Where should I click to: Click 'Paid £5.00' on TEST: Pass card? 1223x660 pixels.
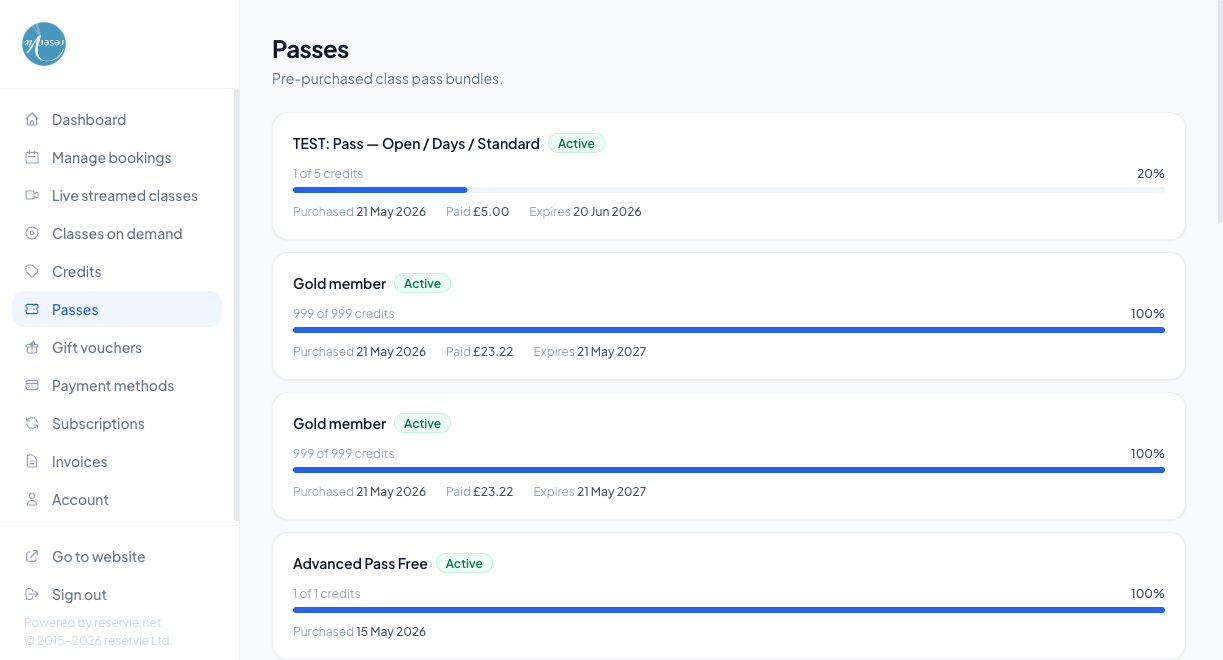(478, 212)
